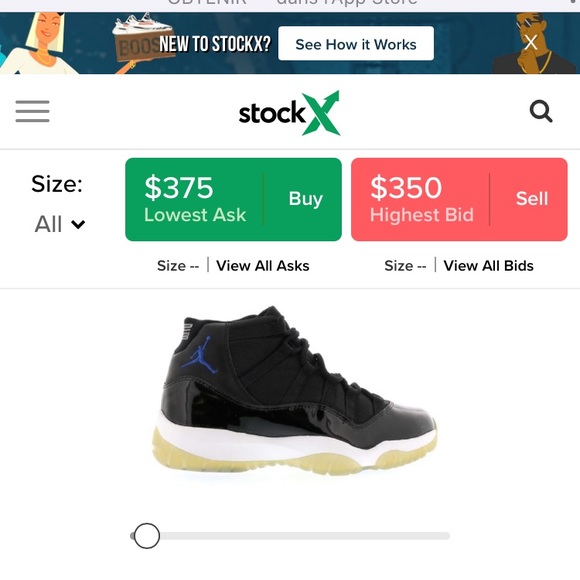Tap the man with sunglasses illustration
The width and height of the screenshot is (580, 580).
coord(533,44)
